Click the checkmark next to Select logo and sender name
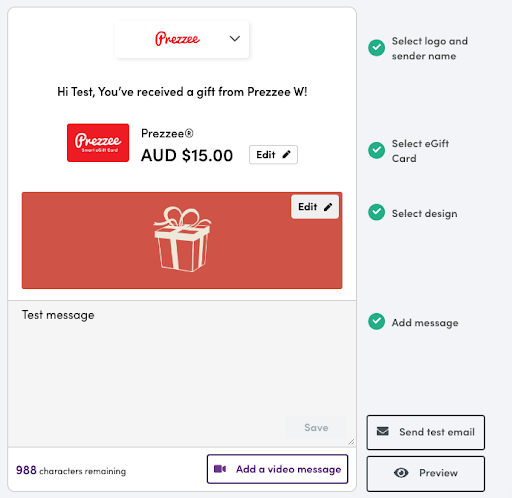The width and height of the screenshot is (512, 498). 377,48
